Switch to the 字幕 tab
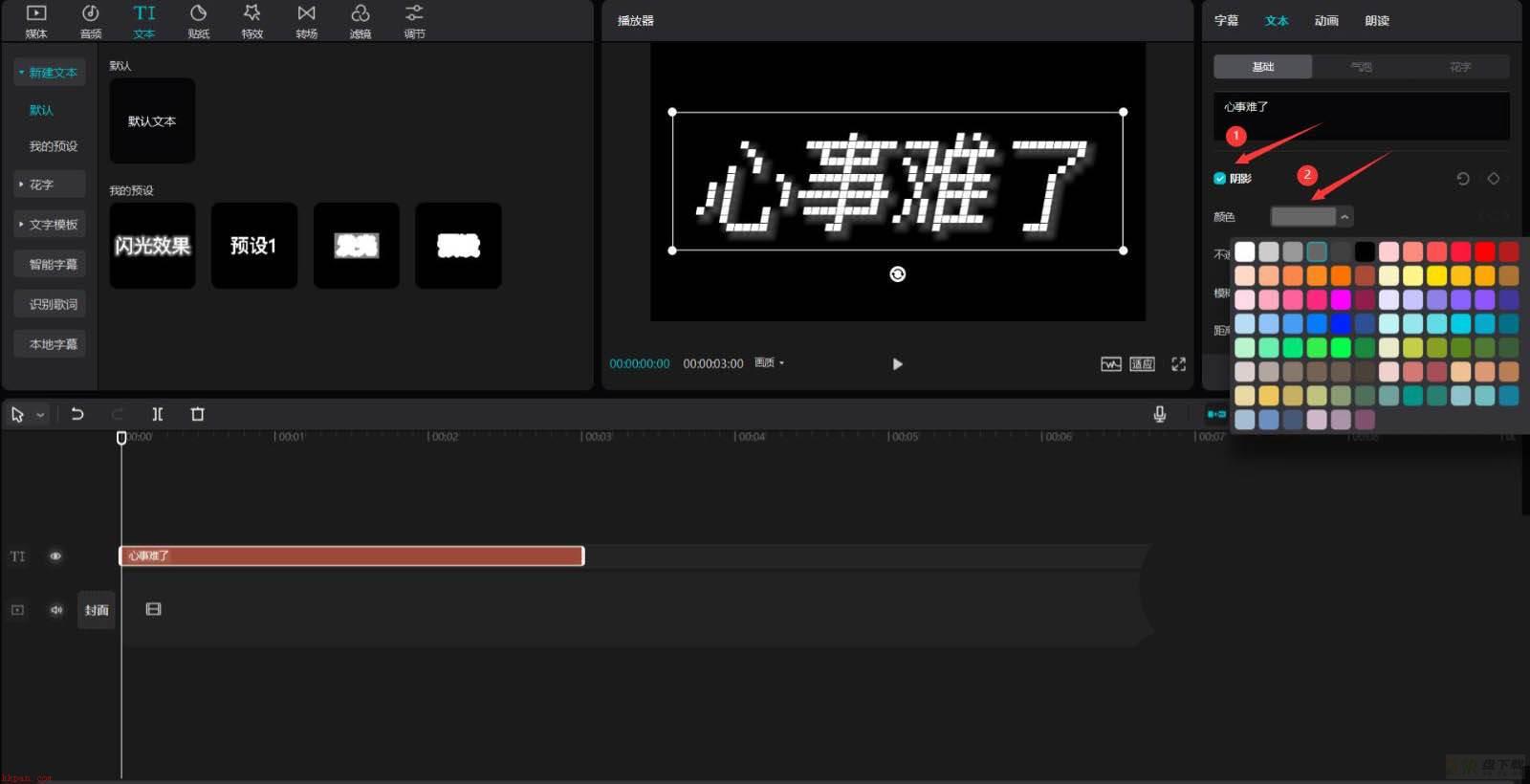 point(1226,20)
